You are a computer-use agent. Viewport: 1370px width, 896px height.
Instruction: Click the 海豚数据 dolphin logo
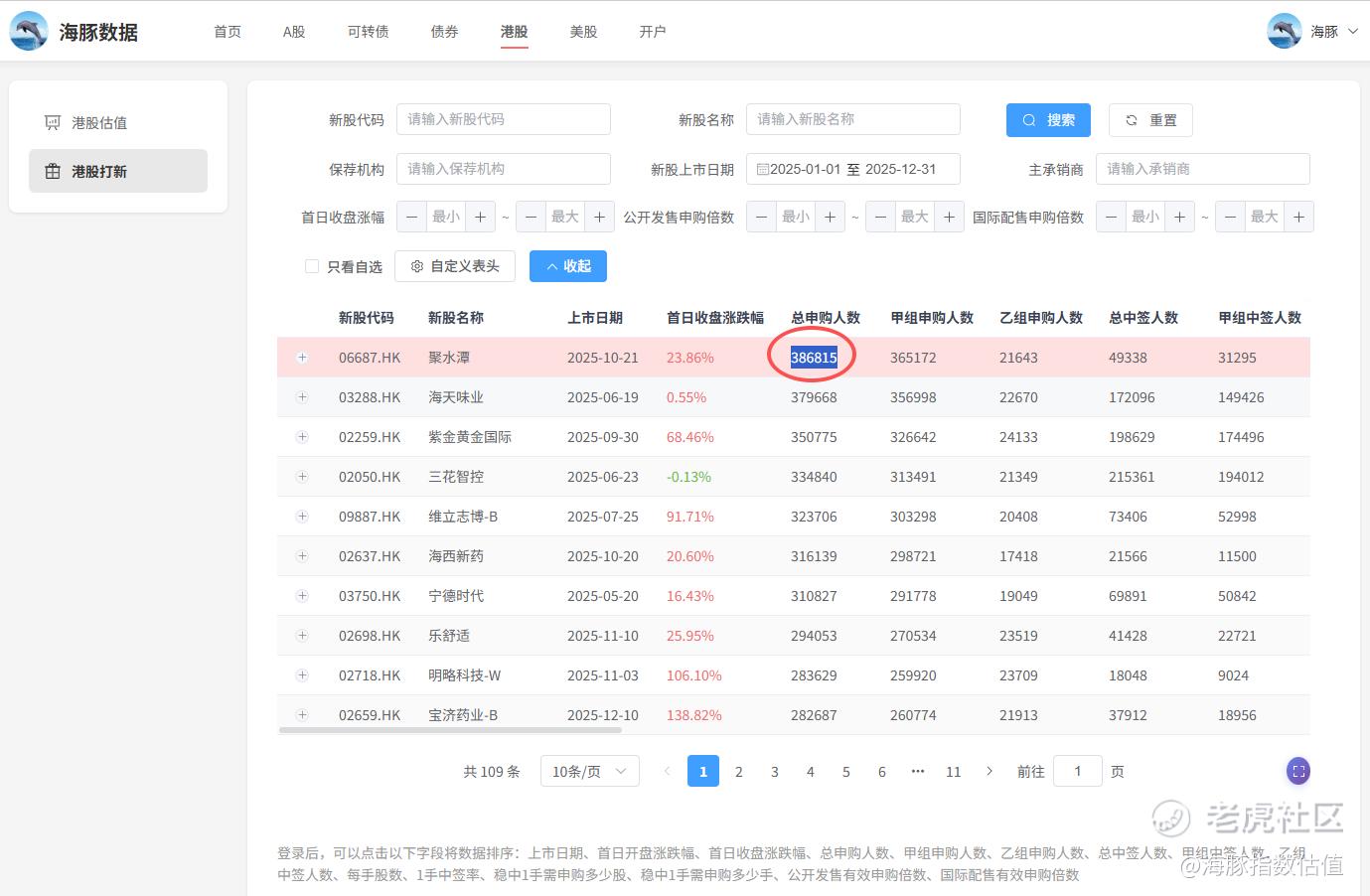[x=29, y=32]
